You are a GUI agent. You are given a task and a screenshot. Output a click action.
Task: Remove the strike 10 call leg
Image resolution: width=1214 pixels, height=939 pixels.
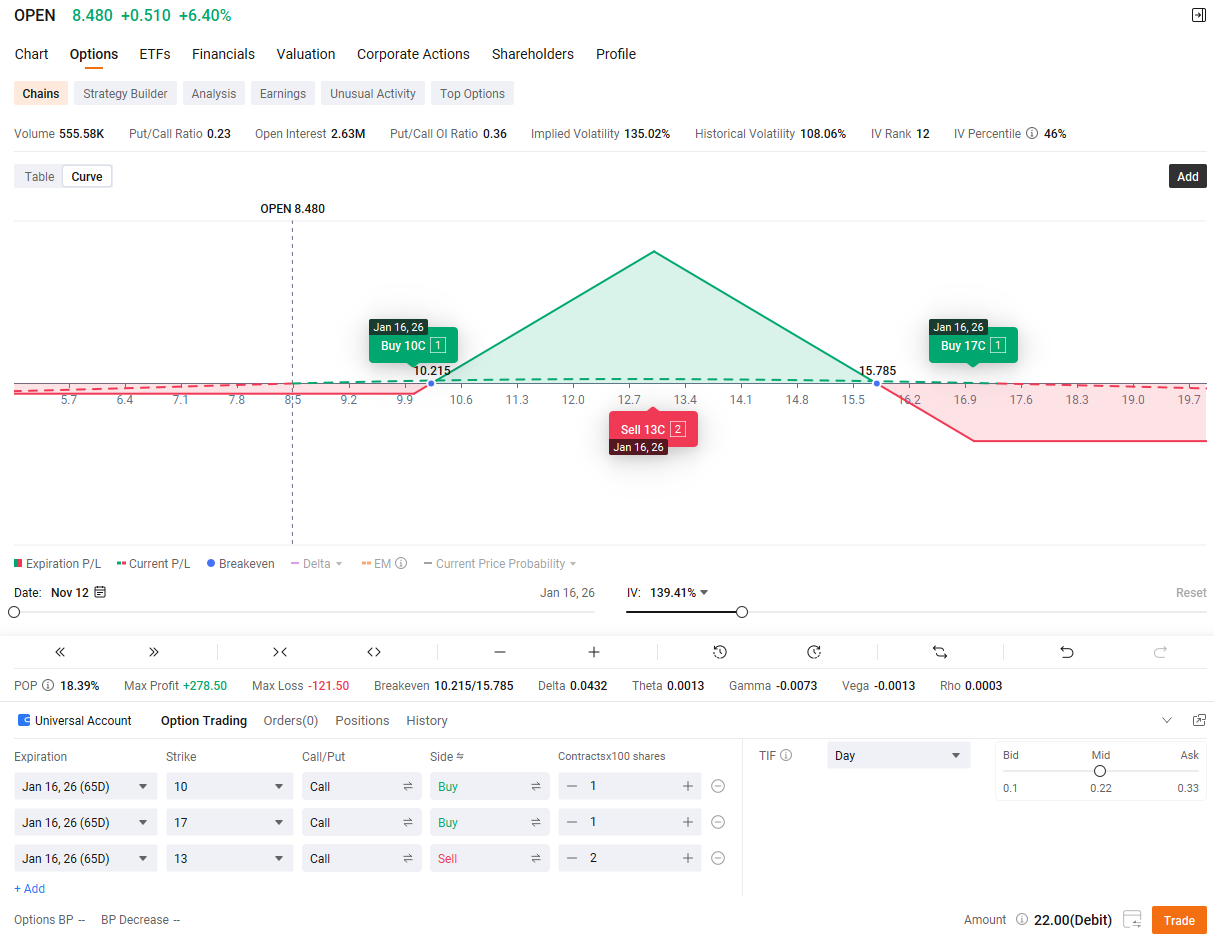coord(718,786)
